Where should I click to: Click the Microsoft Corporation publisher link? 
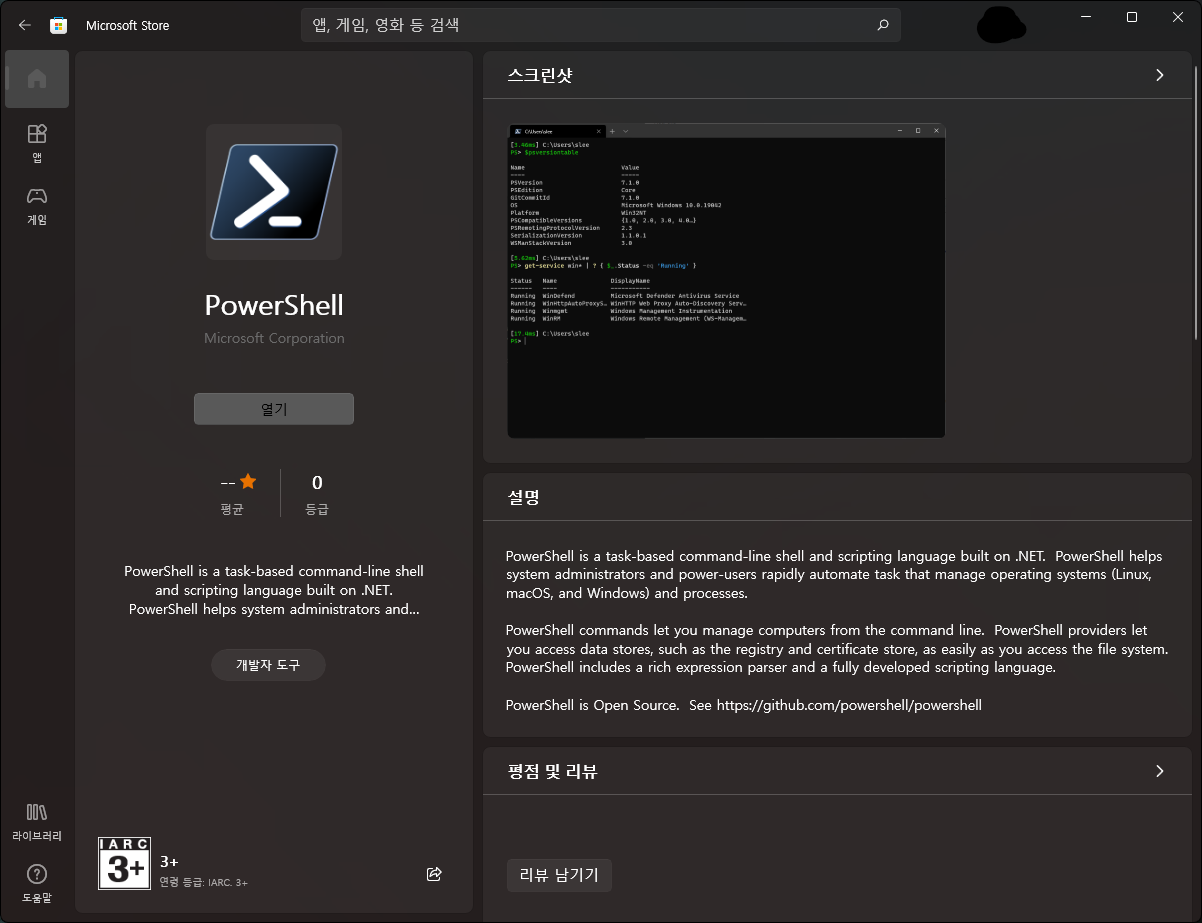point(274,338)
